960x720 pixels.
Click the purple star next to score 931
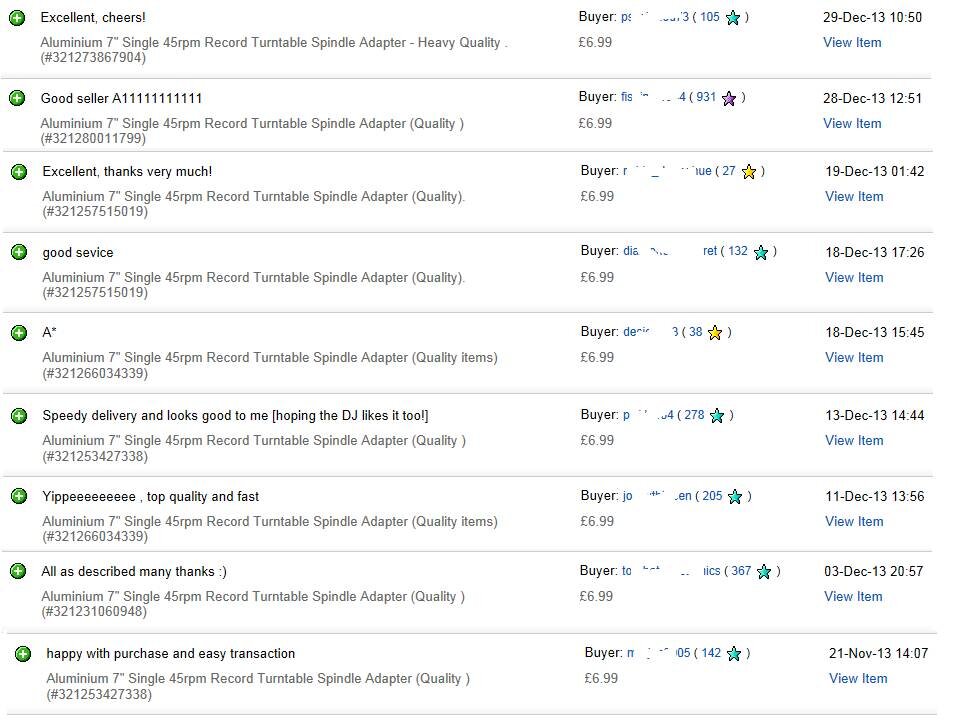729,98
